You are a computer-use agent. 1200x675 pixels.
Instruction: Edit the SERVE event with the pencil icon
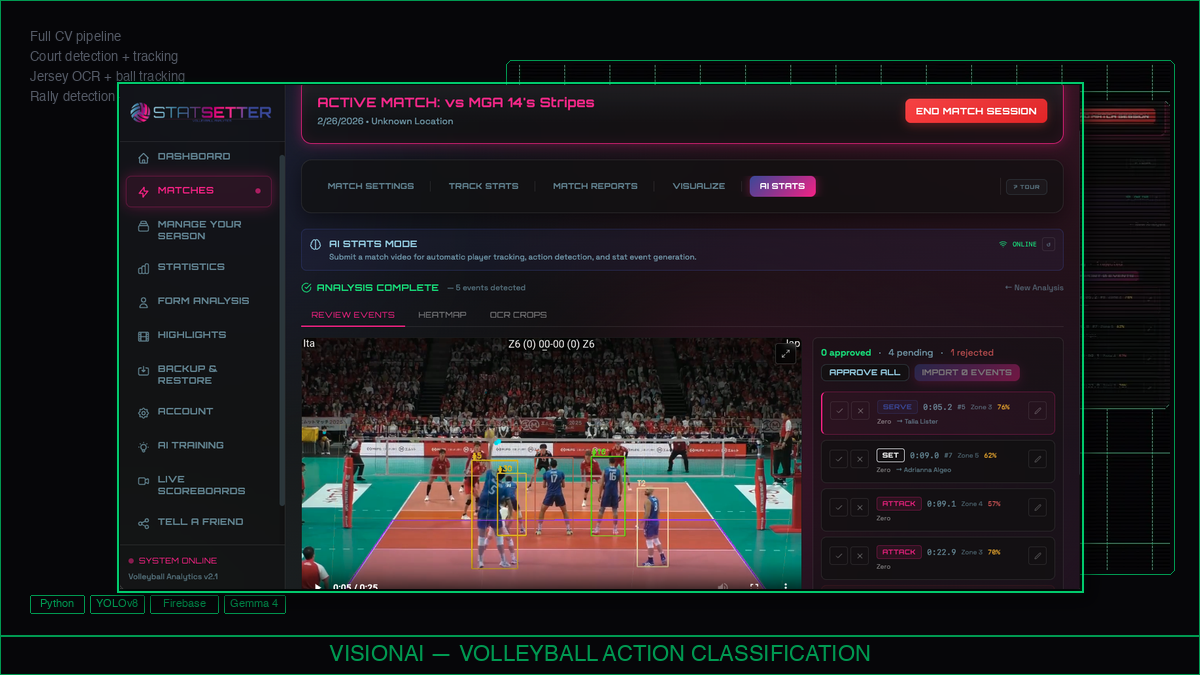pos(1037,410)
